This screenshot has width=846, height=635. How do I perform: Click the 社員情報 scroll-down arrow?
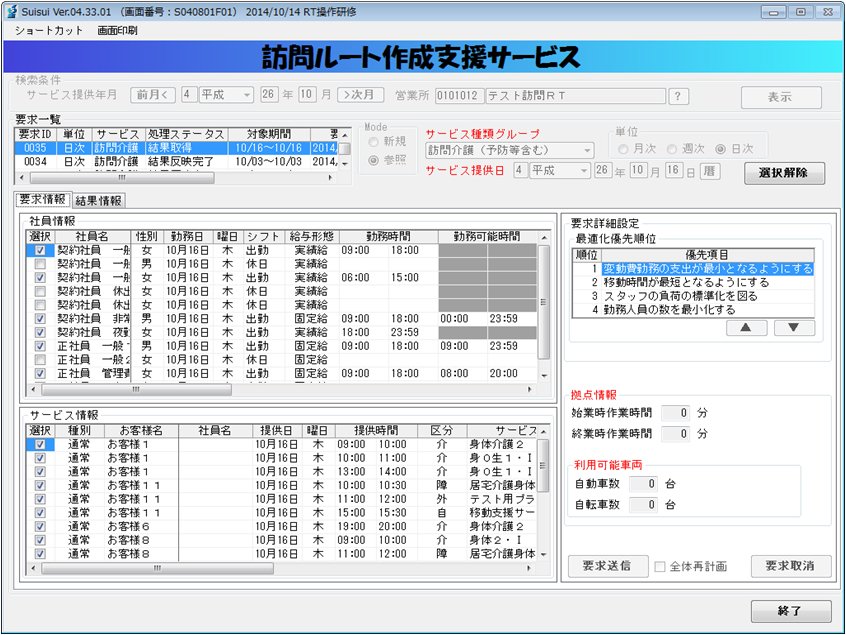click(x=544, y=376)
